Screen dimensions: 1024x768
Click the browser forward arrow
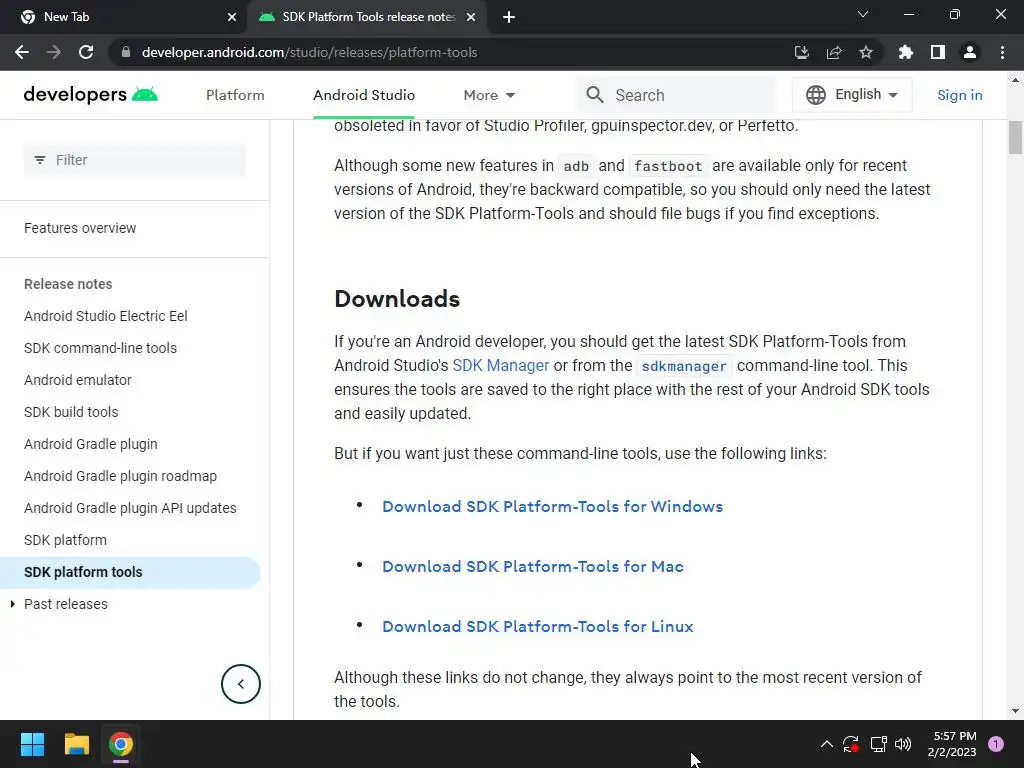(x=54, y=52)
